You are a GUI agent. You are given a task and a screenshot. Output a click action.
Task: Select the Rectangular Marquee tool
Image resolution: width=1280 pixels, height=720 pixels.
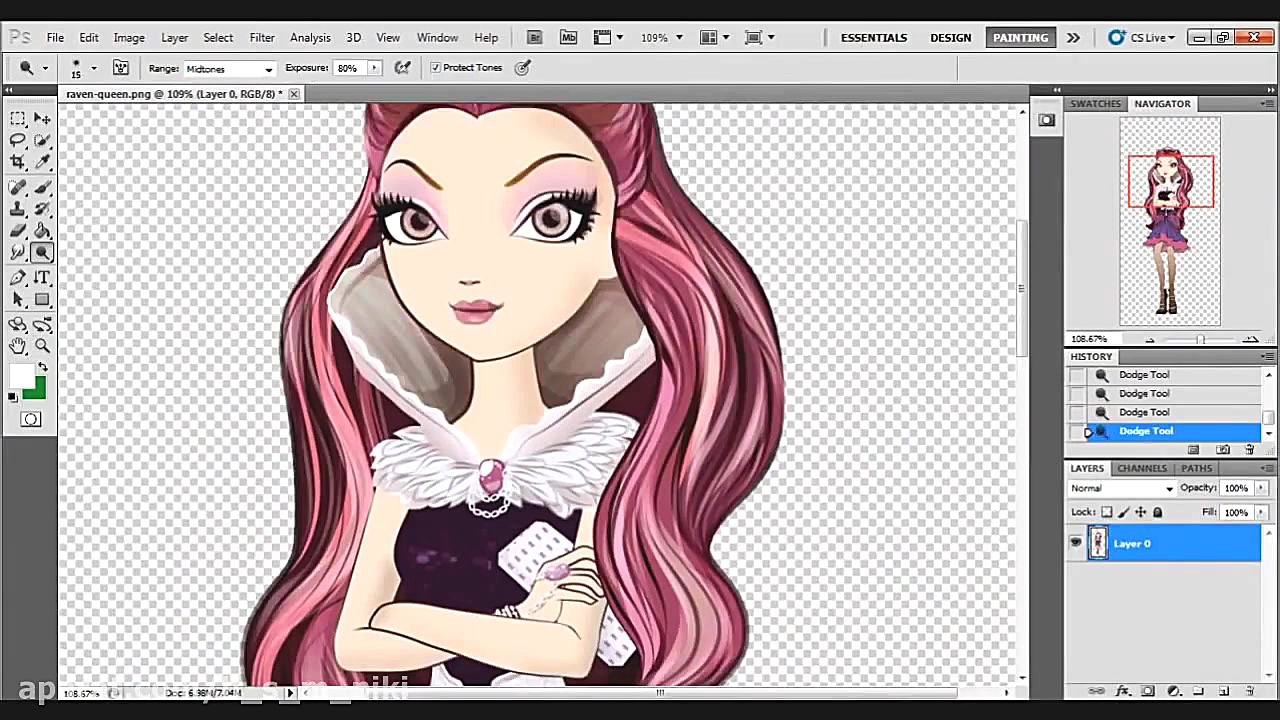click(18, 118)
